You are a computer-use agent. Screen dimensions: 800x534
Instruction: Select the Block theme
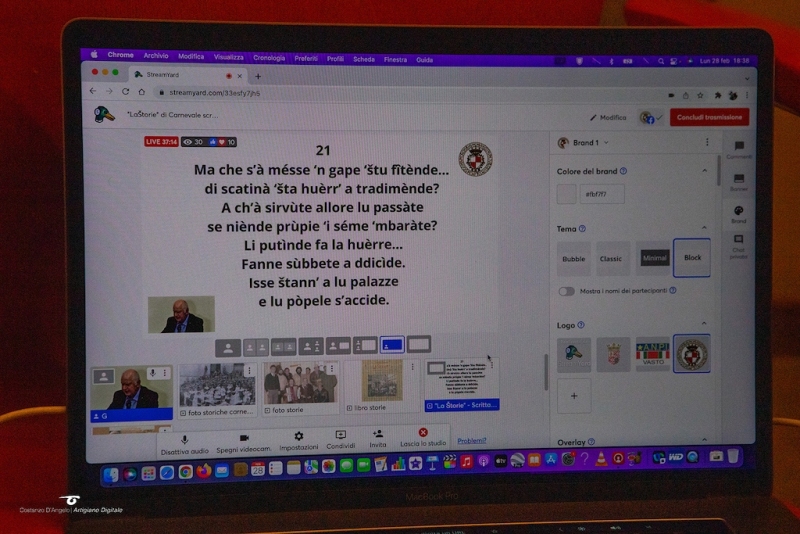(692, 258)
